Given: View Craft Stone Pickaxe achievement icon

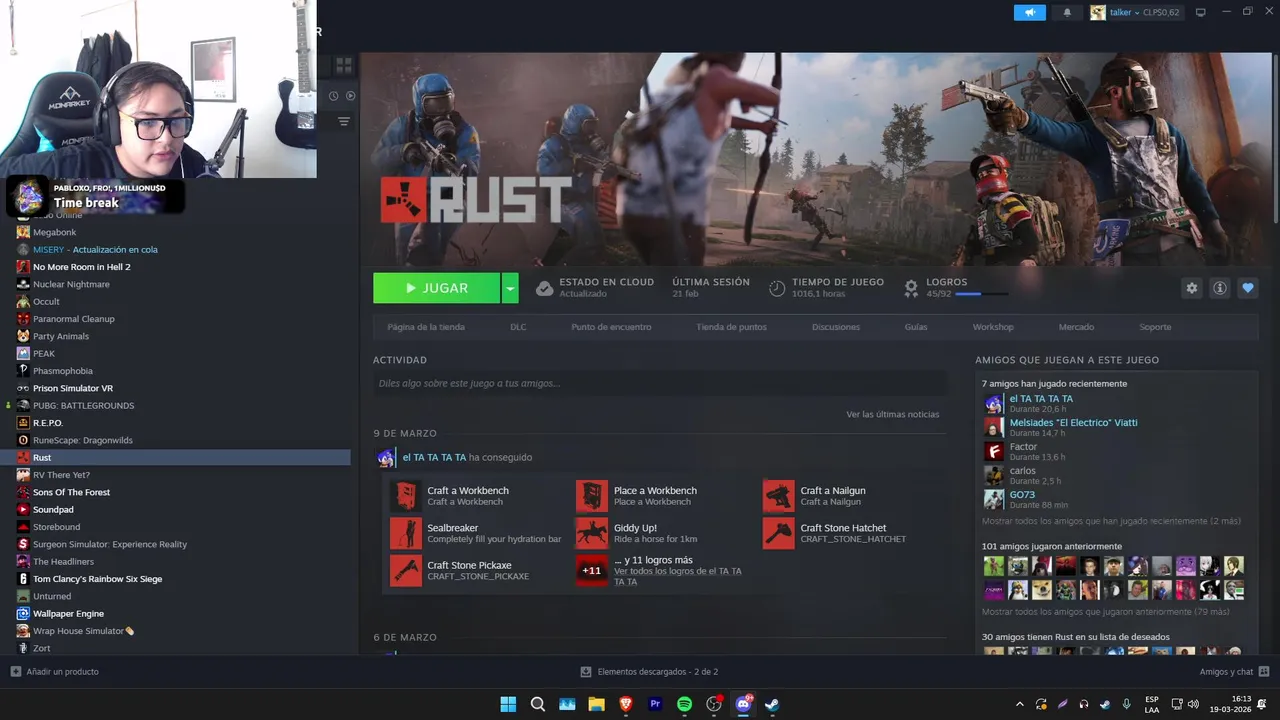Looking at the screenshot, I should coord(406,570).
